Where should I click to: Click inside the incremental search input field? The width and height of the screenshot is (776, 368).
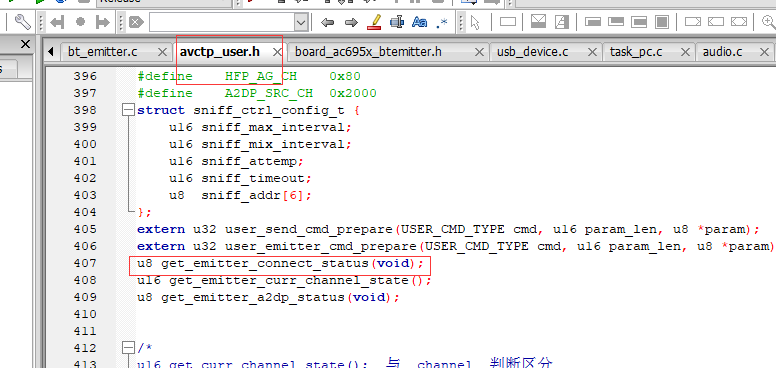click(x=221, y=22)
